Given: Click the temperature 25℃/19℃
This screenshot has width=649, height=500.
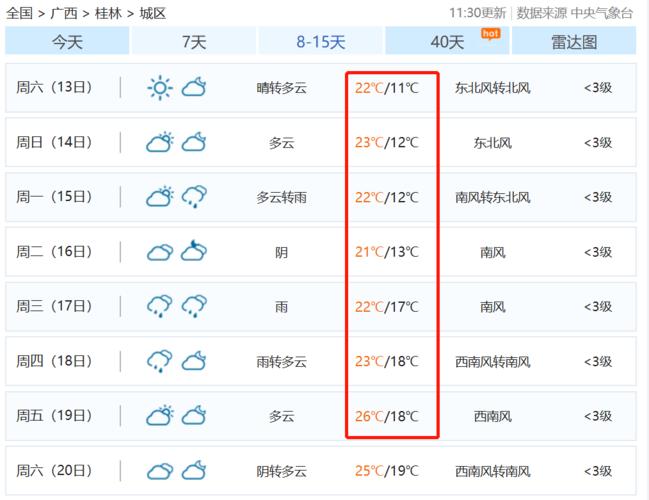Looking at the screenshot, I should [x=387, y=471].
